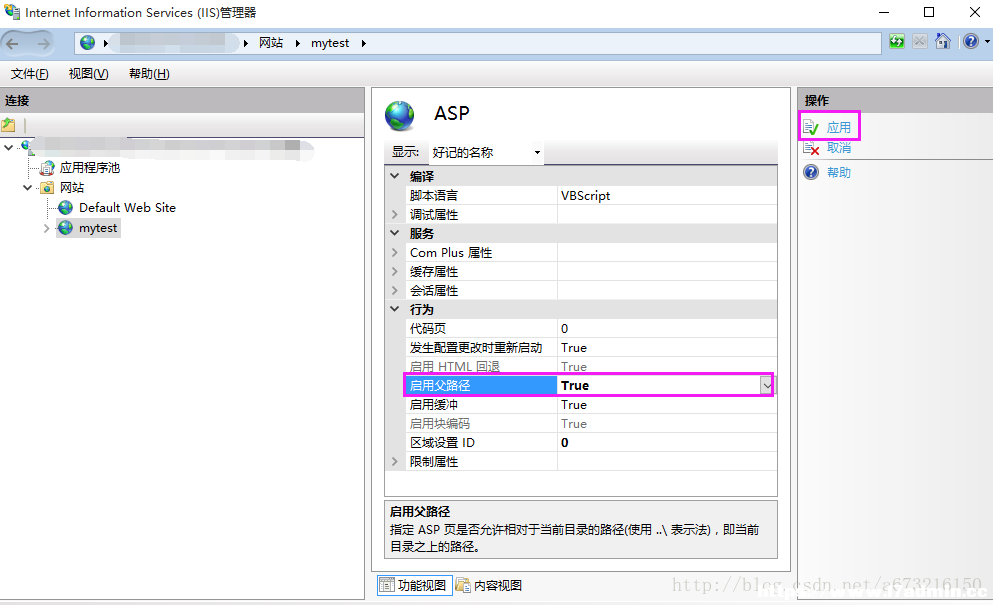Image resolution: width=993 pixels, height=605 pixels.
Task: Click the stop loading icon in toolbar
Action: click(x=920, y=42)
